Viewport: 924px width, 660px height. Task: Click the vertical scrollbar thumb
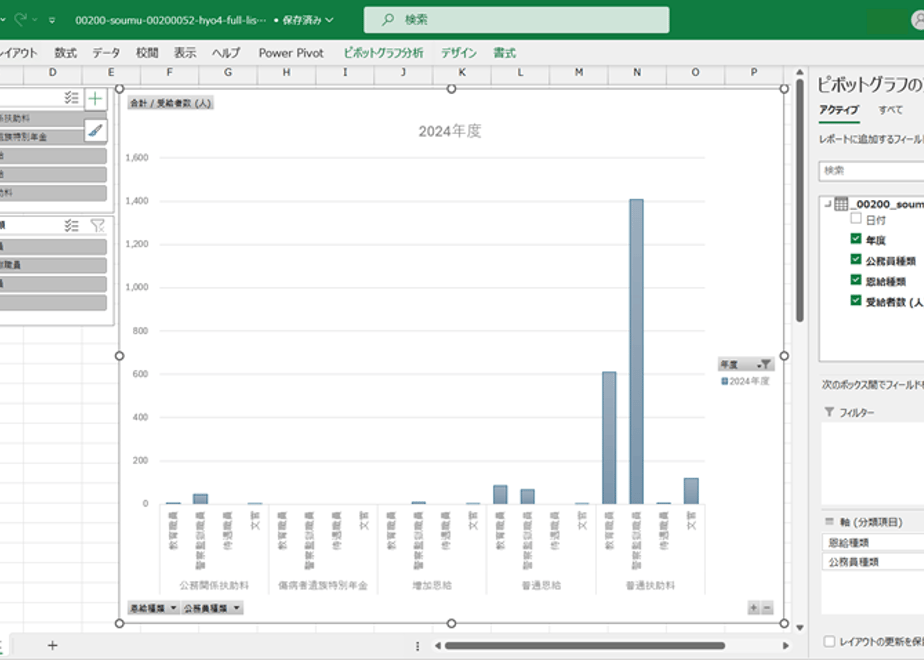800,200
